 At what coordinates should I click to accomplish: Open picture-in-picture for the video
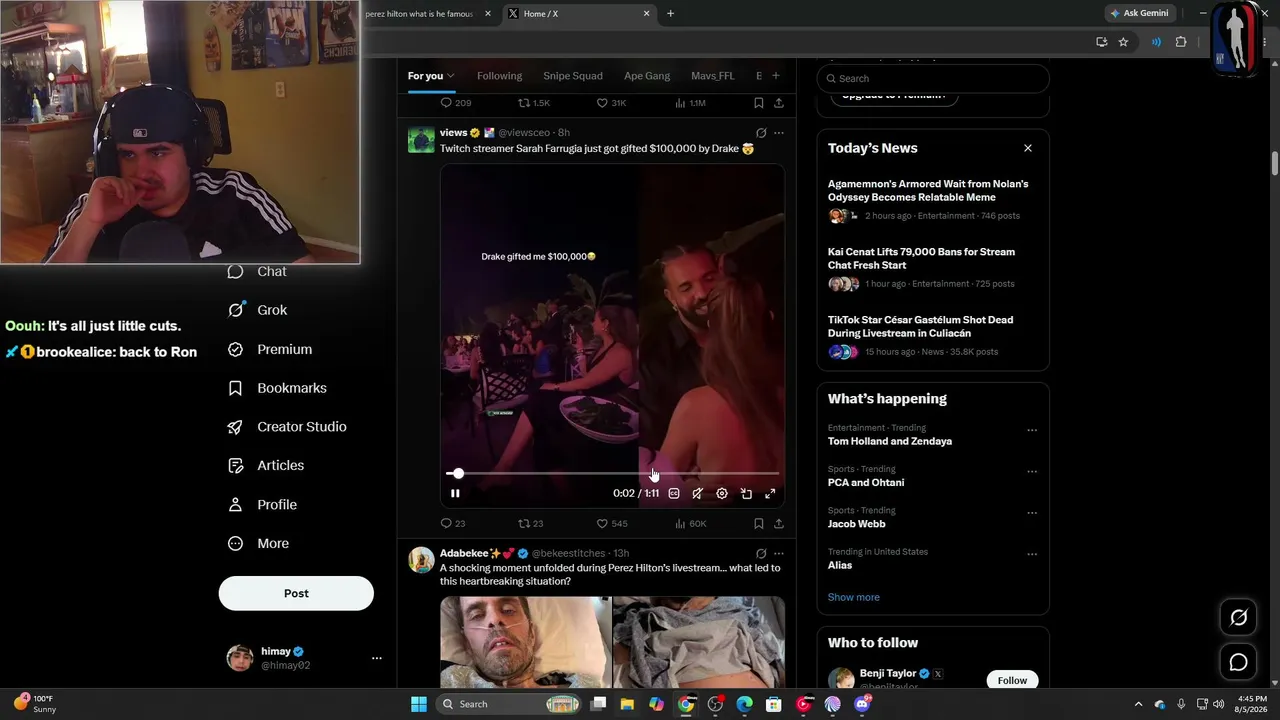click(x=746, y=493)
